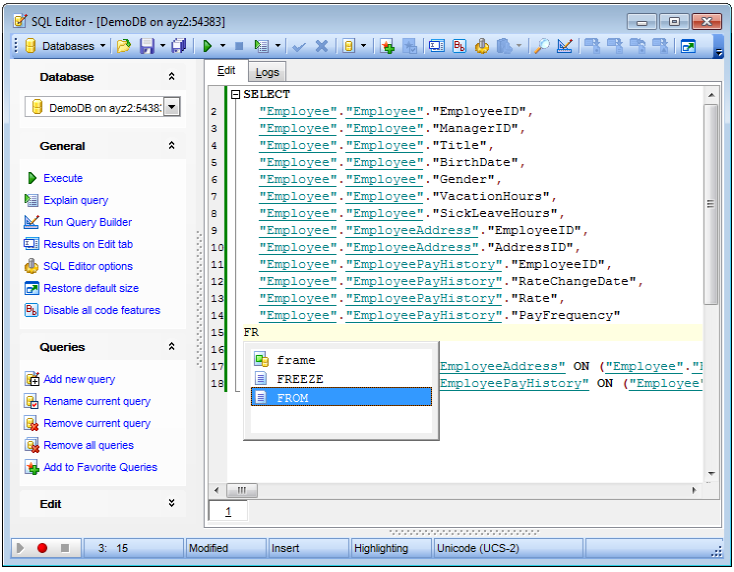Image resolution: width=734 pixels, height=572 pixels.
Task: Switch to the Logs tab
Action: (x=267, y=72)
